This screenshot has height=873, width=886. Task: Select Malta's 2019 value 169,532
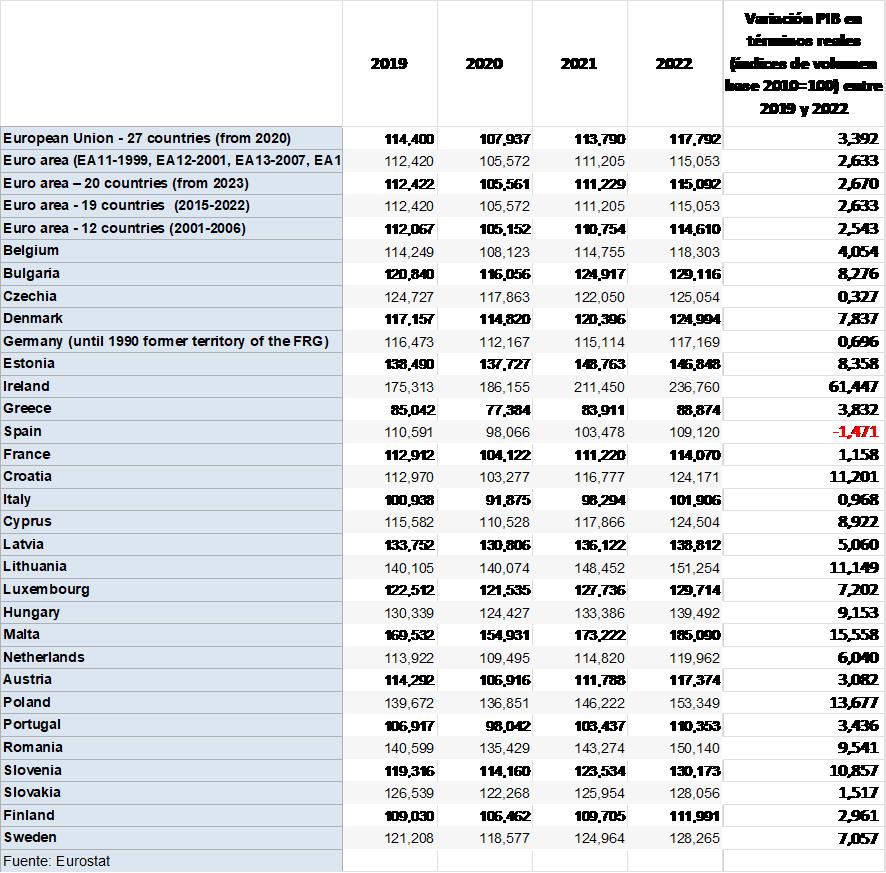click(x=410, y=635)
